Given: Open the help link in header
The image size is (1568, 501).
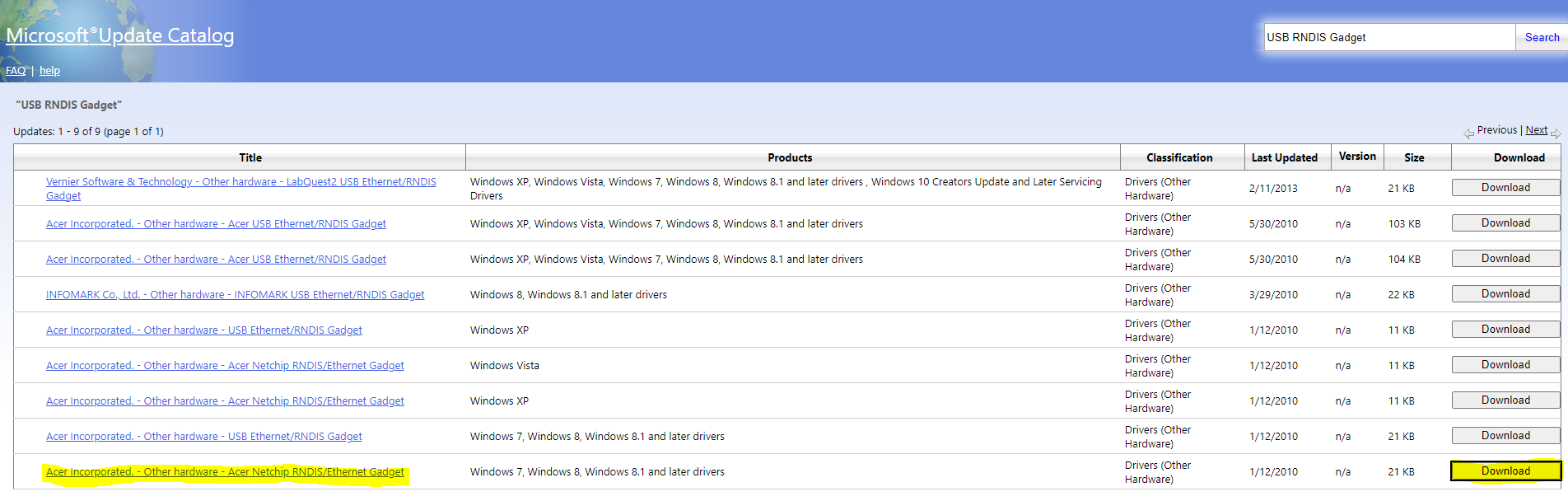Looking at the screenshot, I should 49,71.
